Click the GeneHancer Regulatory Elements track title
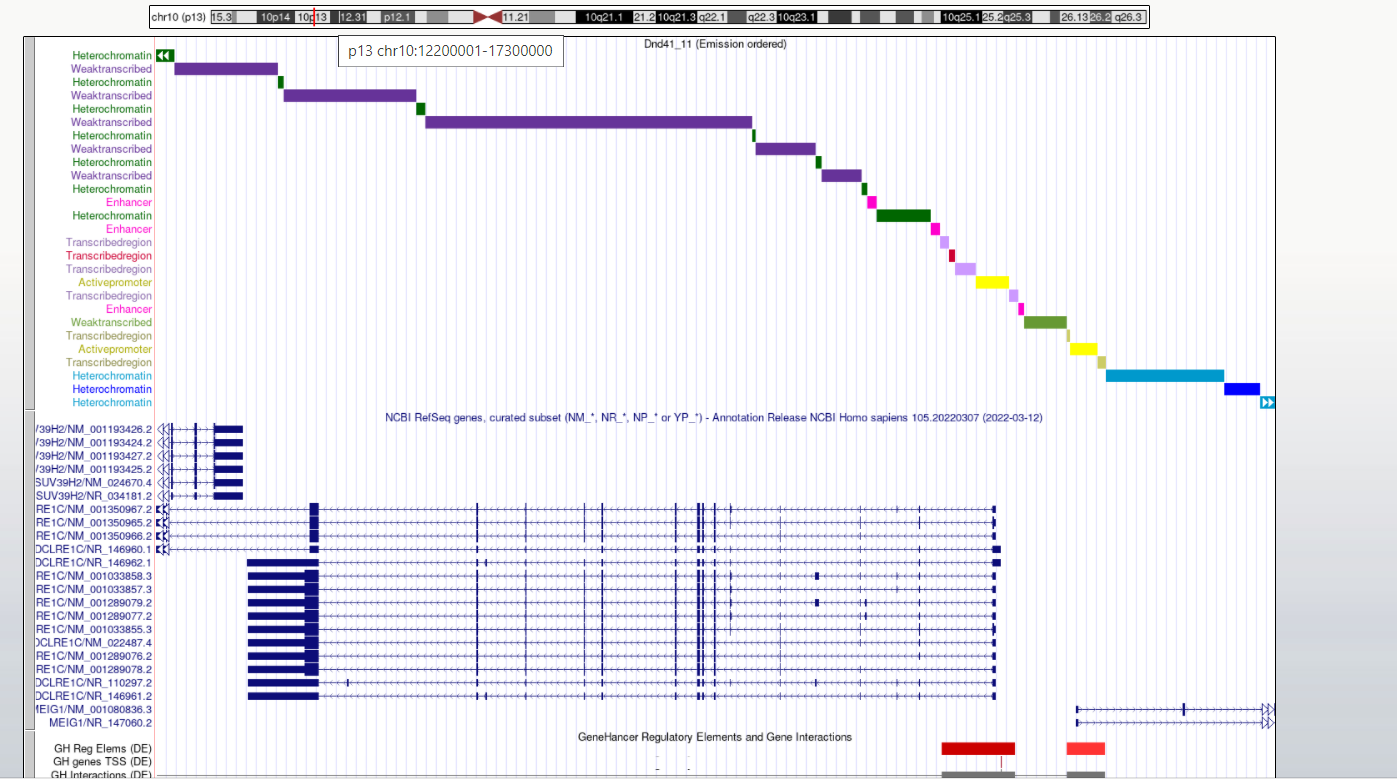Image resolution: width=1397 pixels, height=779 pixels. coord(715,737)
